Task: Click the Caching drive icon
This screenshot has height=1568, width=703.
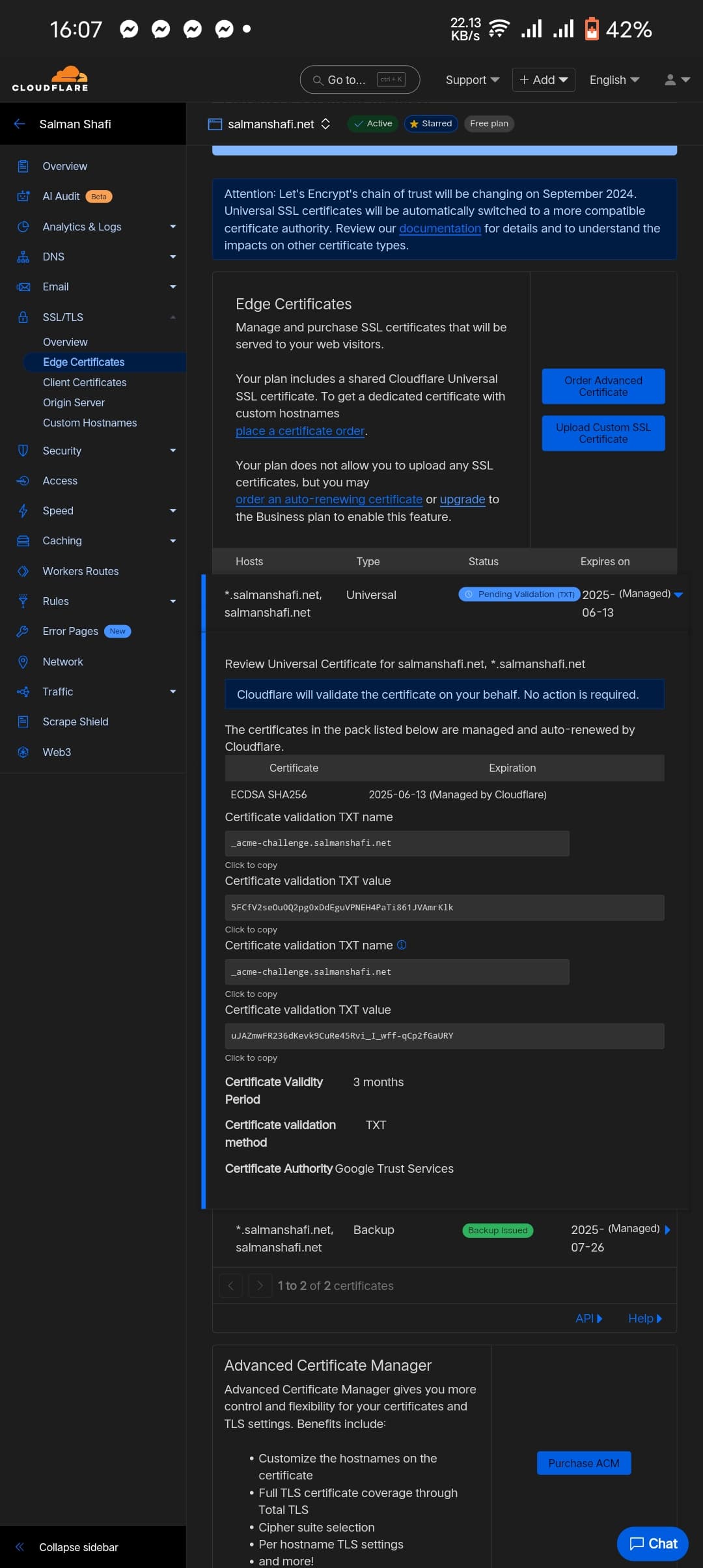Action: point(23,540)
